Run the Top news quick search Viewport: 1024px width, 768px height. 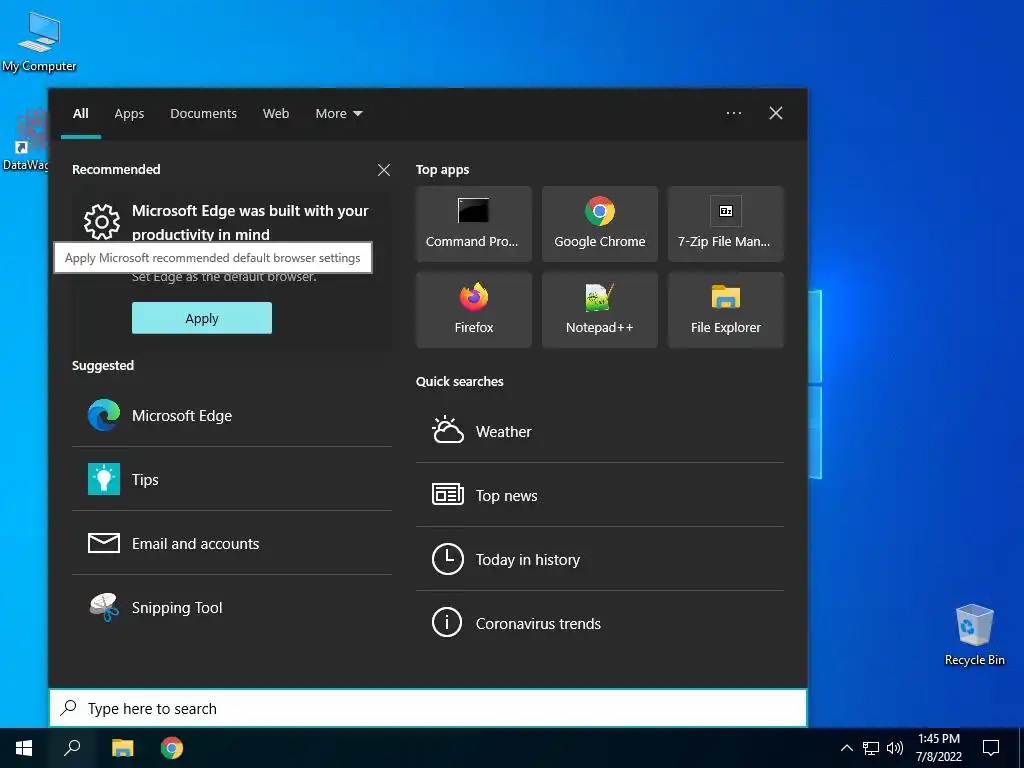click(x=600, y=495)
